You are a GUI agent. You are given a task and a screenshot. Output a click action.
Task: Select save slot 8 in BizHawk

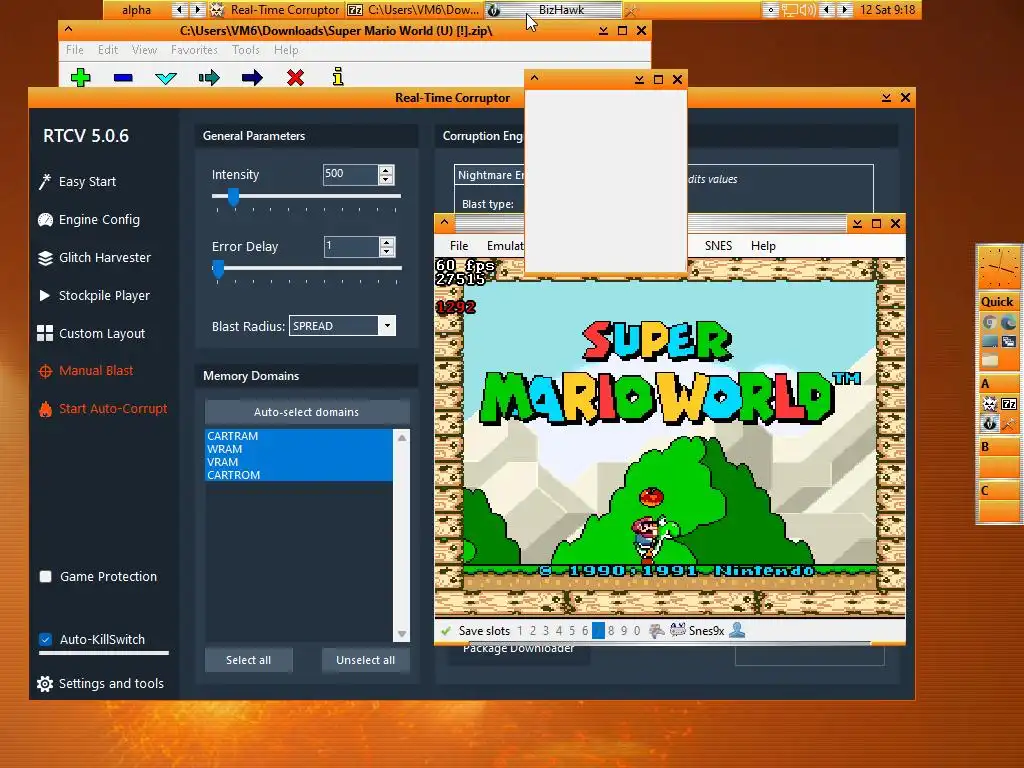tap(611, 631)
